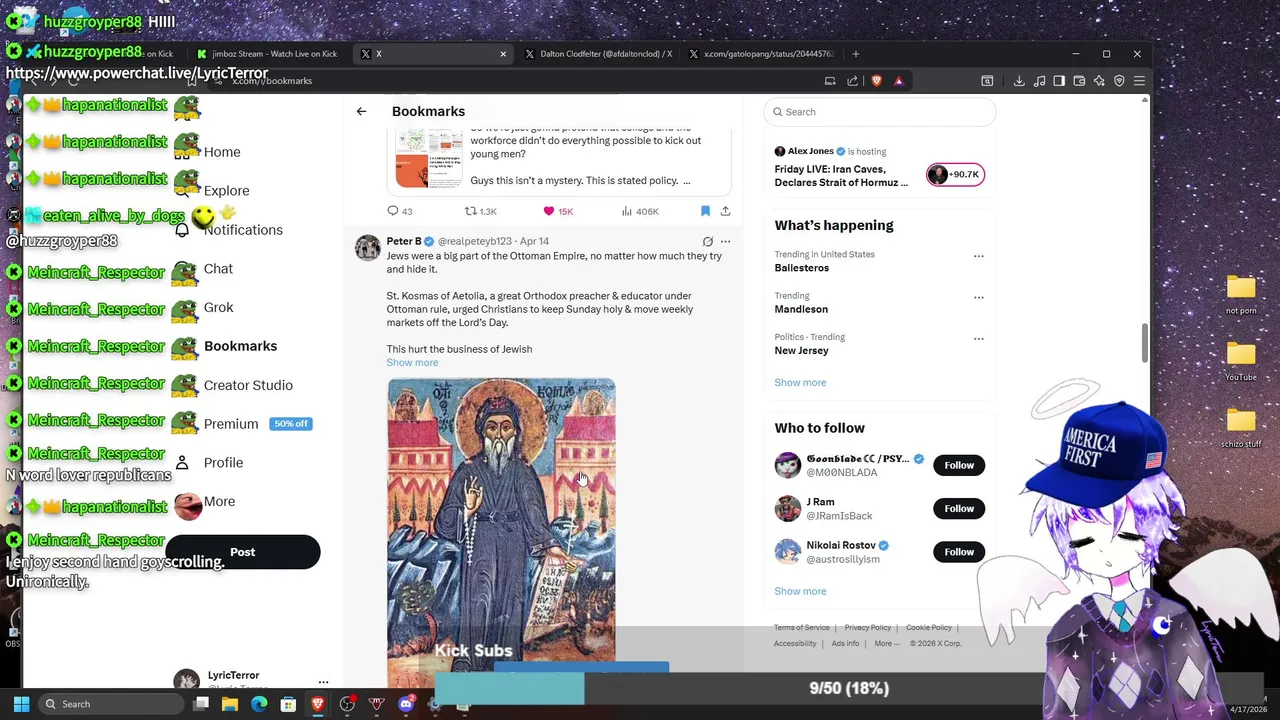
Task: Go back using Bookmarks header arrow
Action: pos(361,111)
